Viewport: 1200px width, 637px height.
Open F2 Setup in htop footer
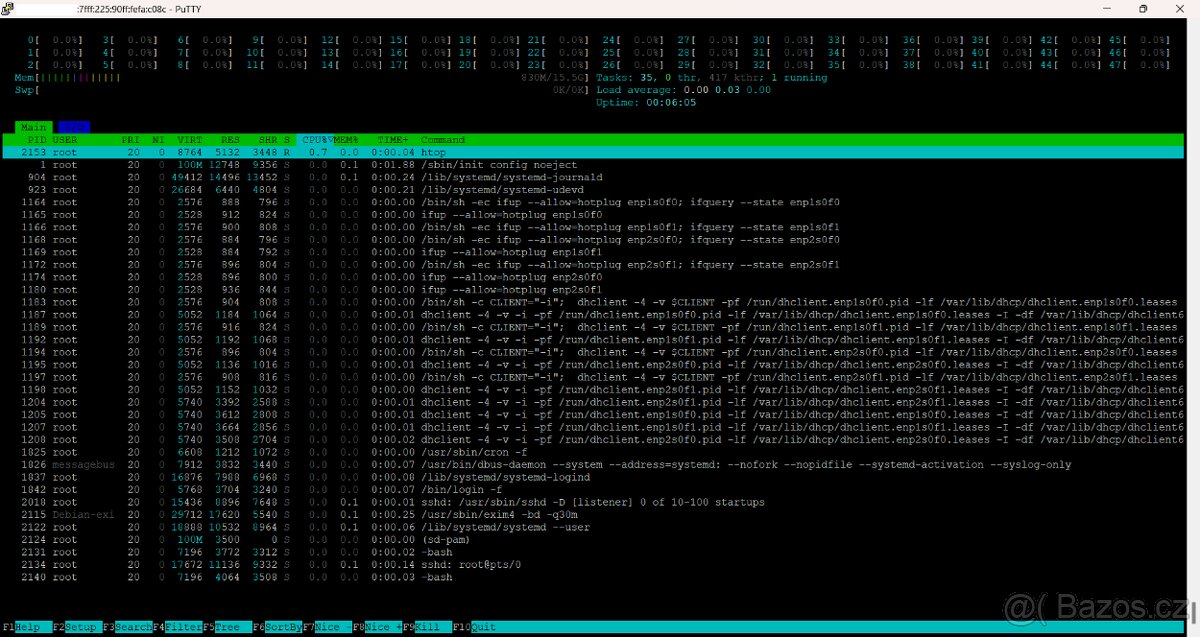[x=80, y=627]
